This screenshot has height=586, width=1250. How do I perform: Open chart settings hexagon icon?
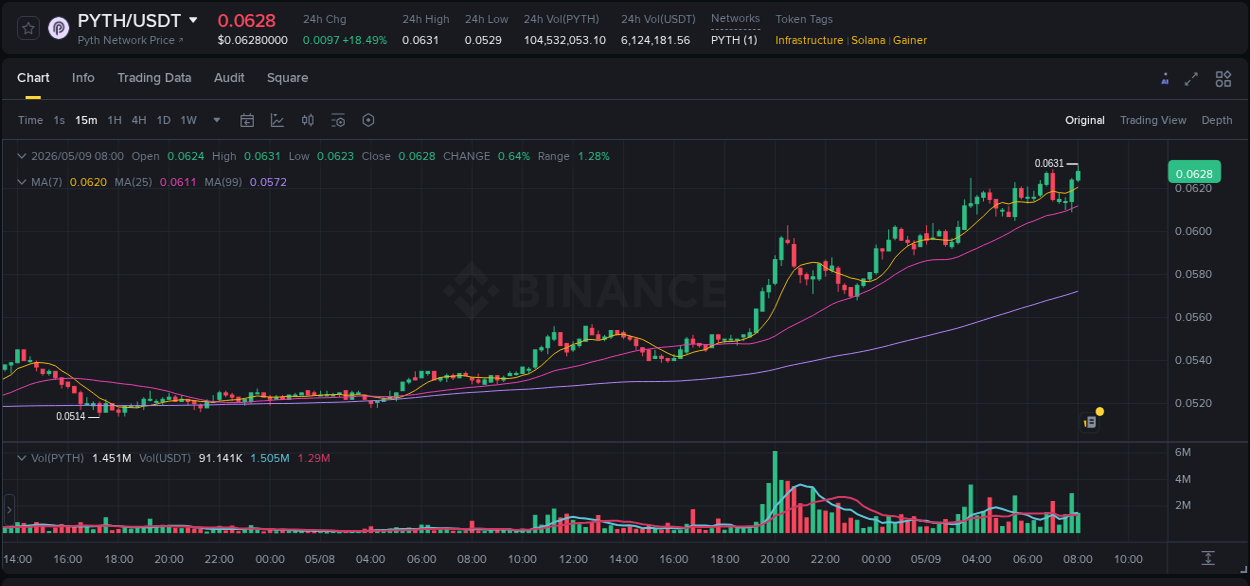(368, 120)
